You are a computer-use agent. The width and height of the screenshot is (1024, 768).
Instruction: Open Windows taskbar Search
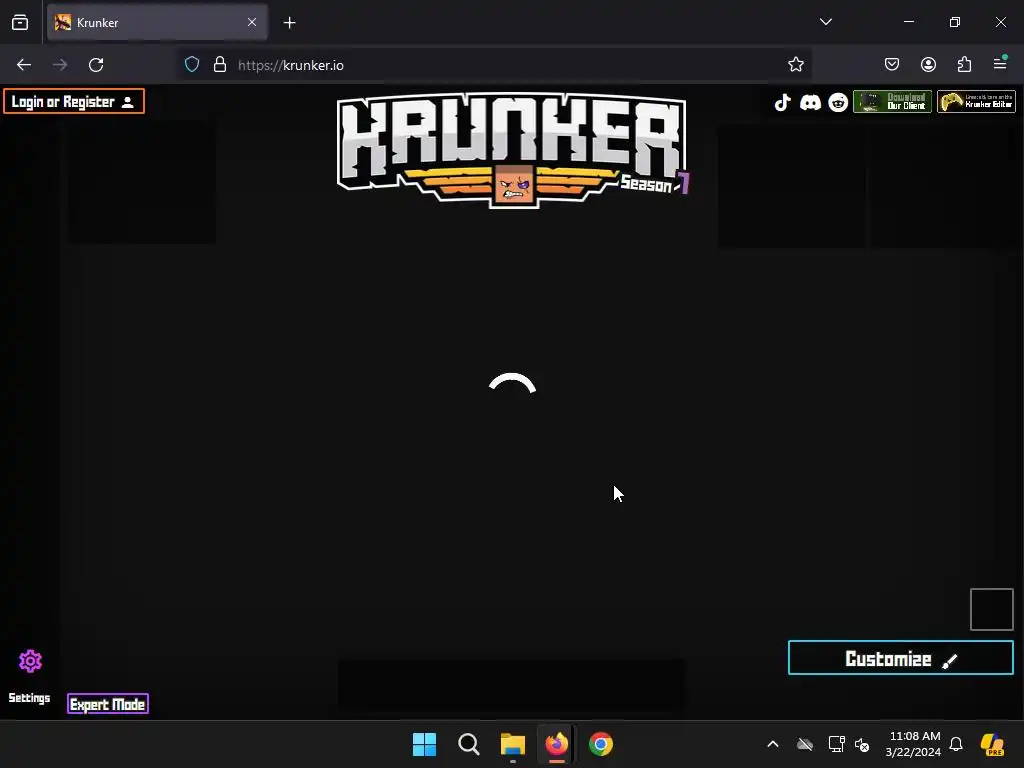(x=468, y=744)
